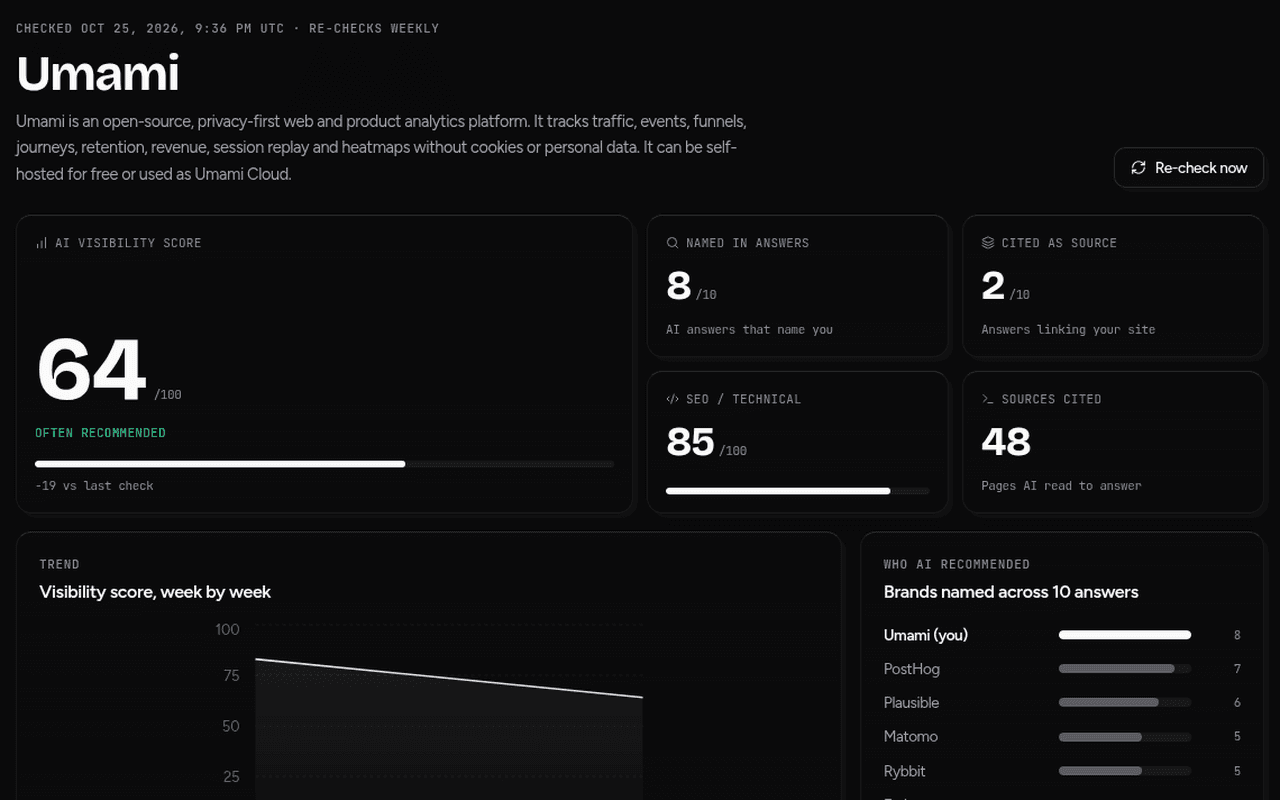Image resolution: width=1280 pixels, height=800 pixels.
Task: Click the 48 value under Sources Cited
Action: [x=1006, y=442]
